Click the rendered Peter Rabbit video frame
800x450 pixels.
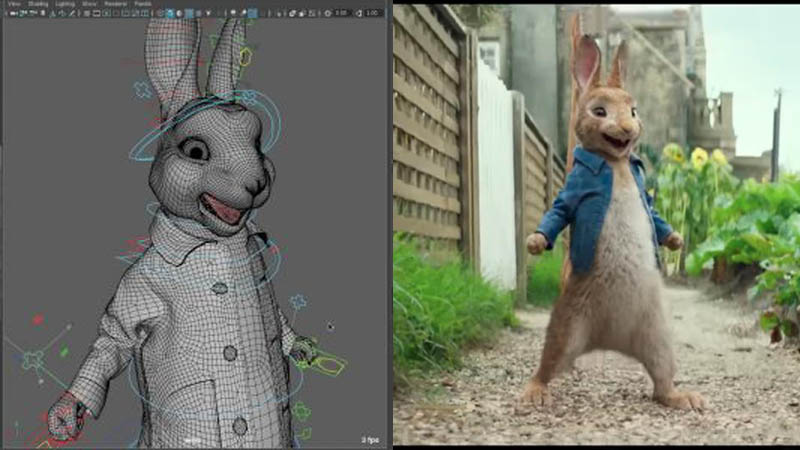596,224
